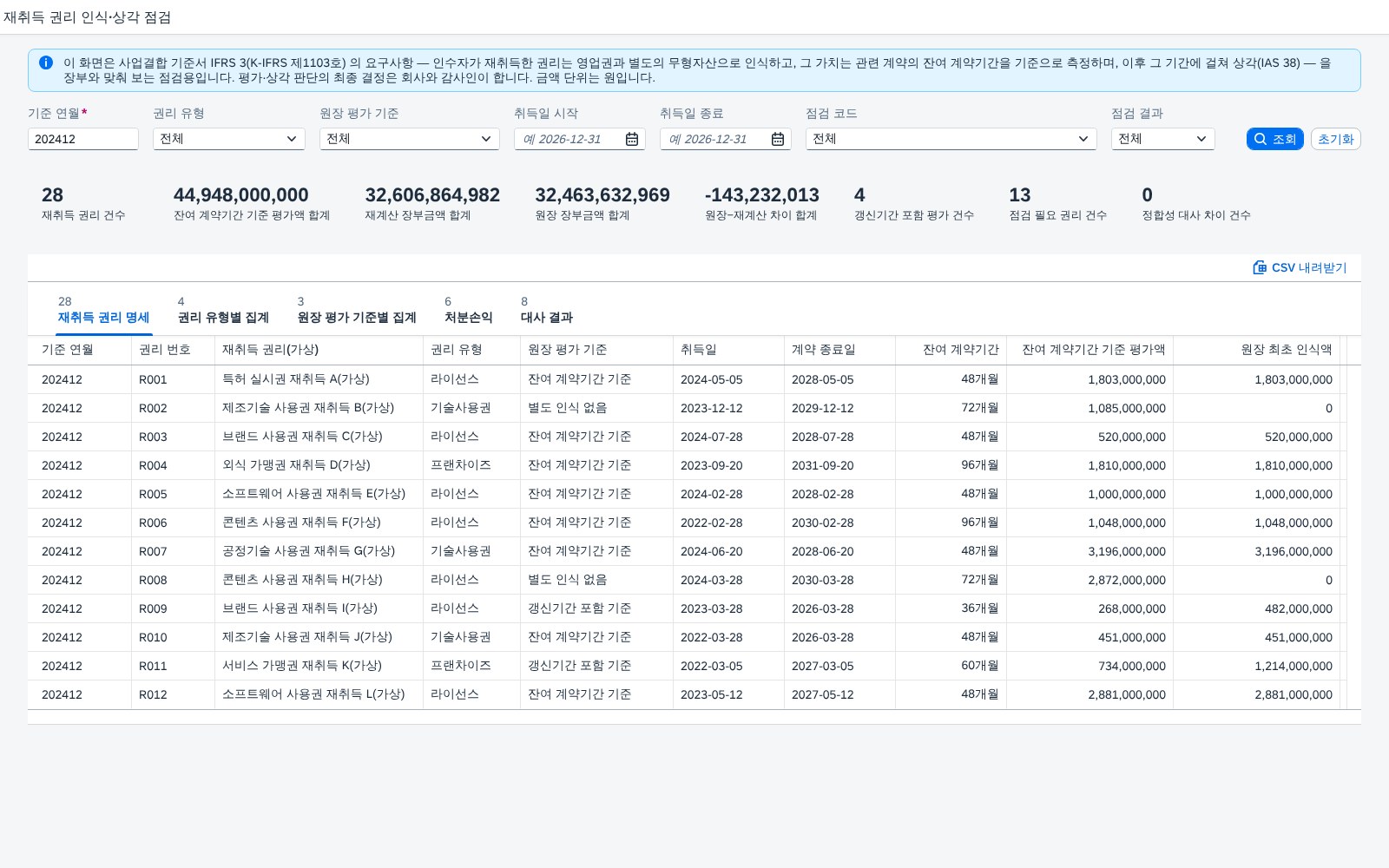1389x868 pixels.
Task: Click 서비스 가맹권 재취득 K(가상) cell
Action: pyautogui.click(x=319, y=666)
